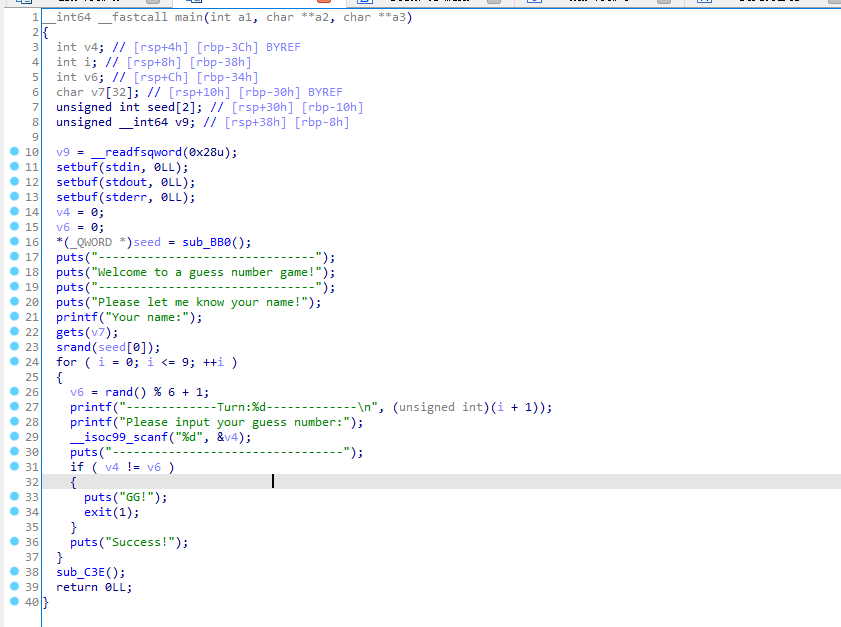Image resolution: width=841 pixels, height=627 pixels.
Task: Click the stdout argument on line 12
Action: tap(126, 182)
